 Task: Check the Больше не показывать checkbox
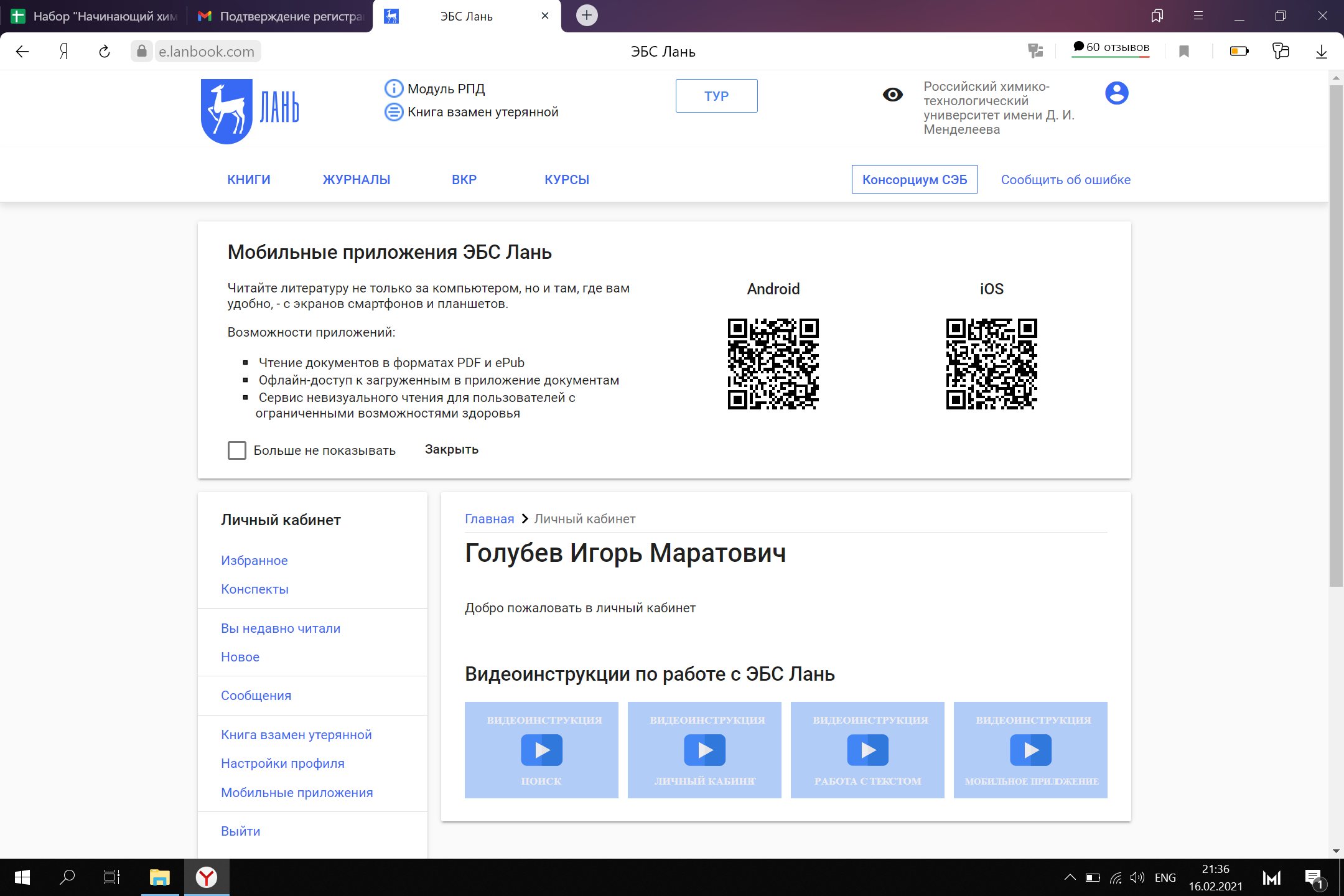(x=237, y=450)
